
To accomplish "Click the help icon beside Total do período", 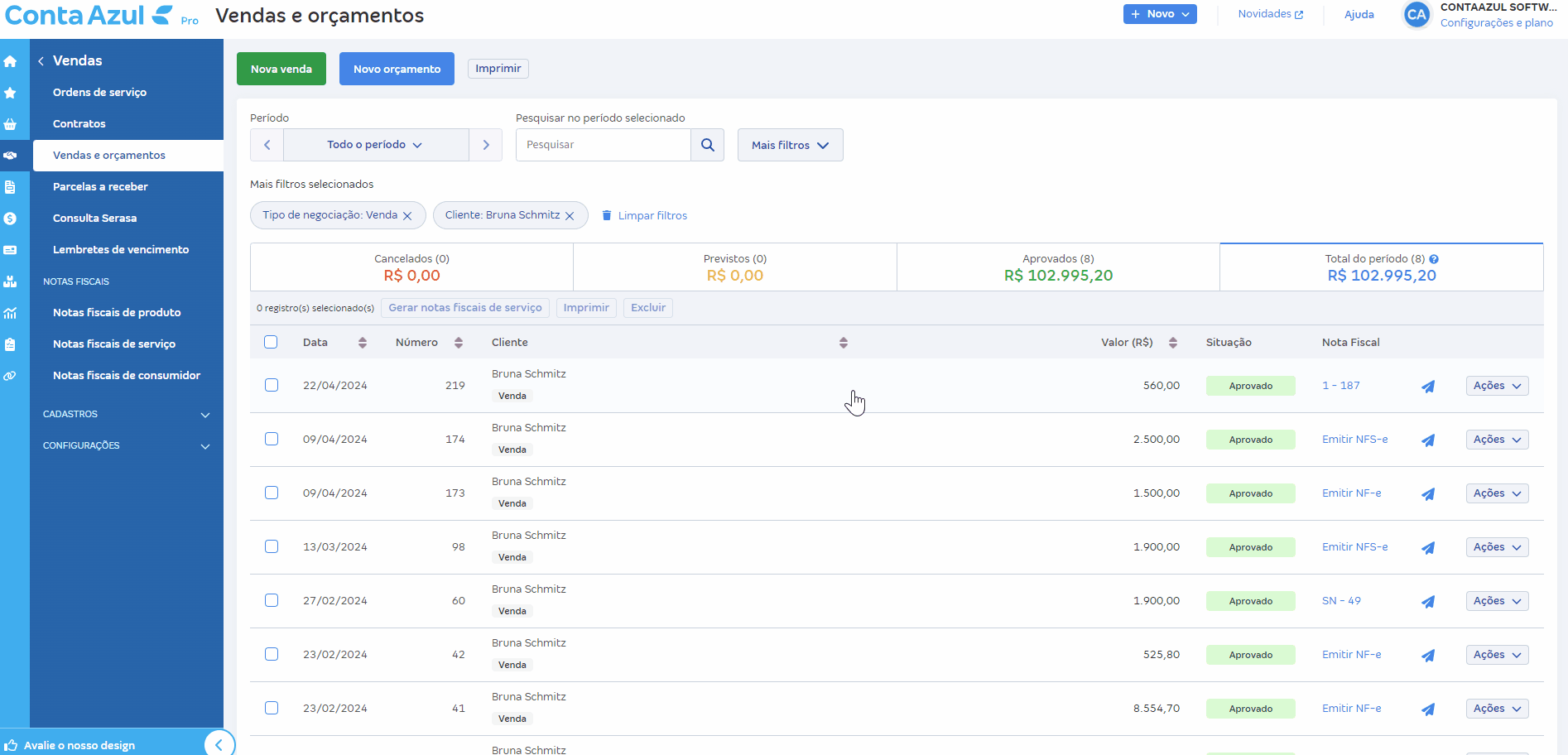I will coord(1434,259).
